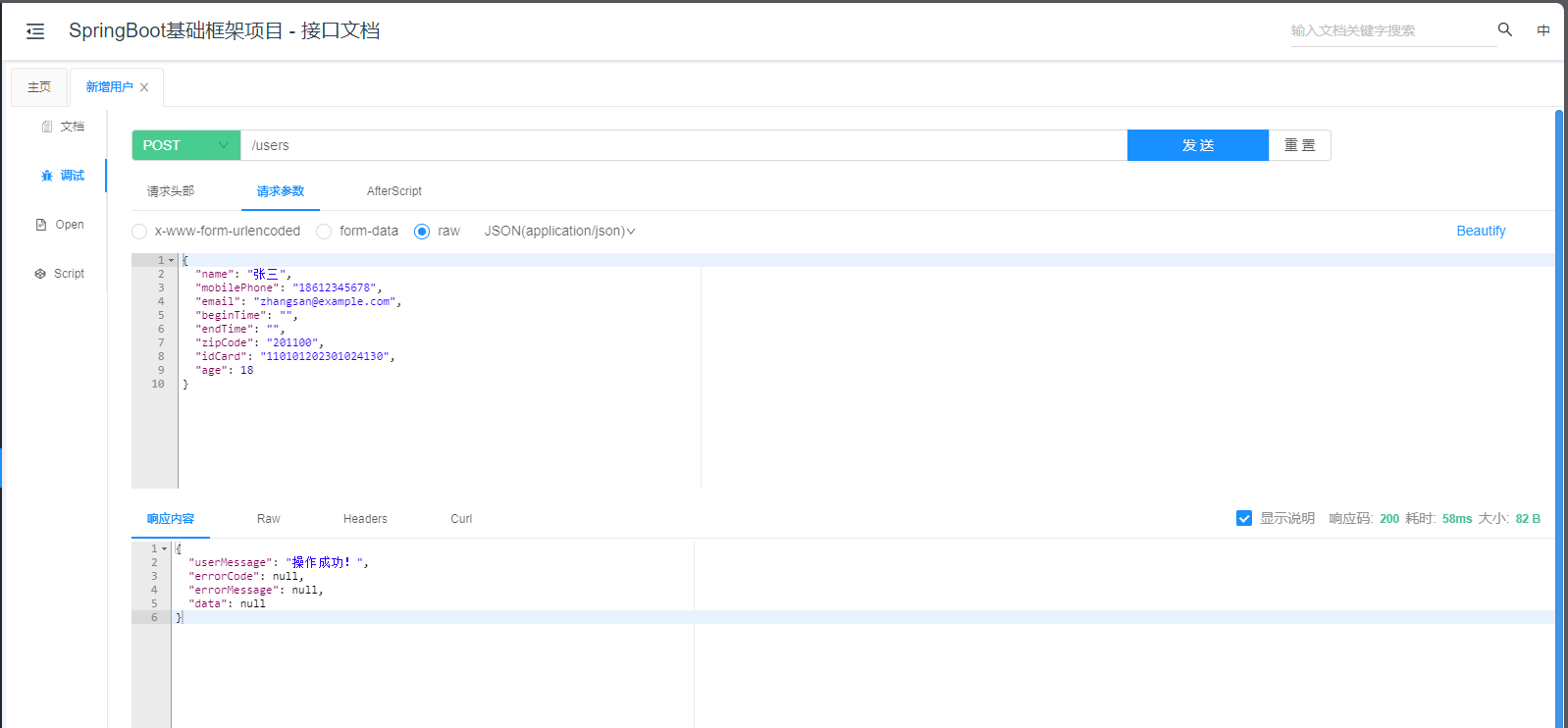Click the "zipCode" line in request body

(259, 342)
